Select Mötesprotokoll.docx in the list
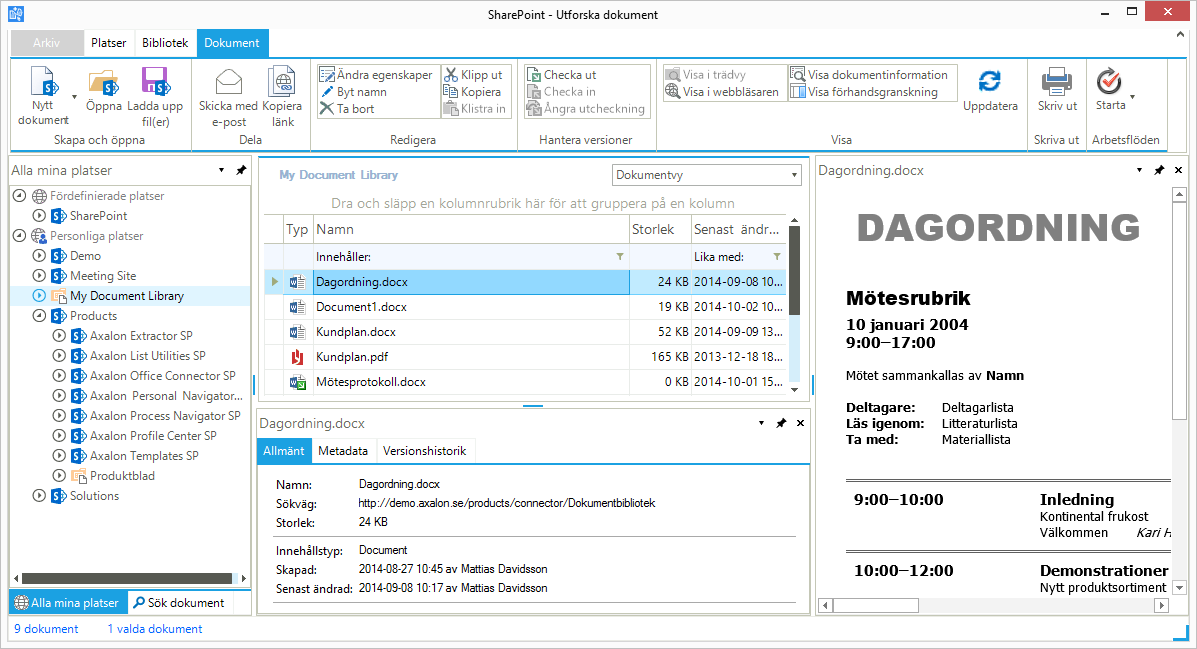 [524, 382]
